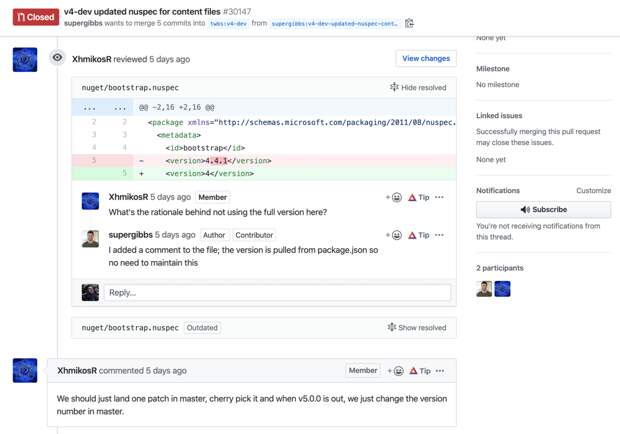Subscribe to thread notifications
The width and height of the screenshot is (620, 434).
pyautogui.click(x=543, y=209)
